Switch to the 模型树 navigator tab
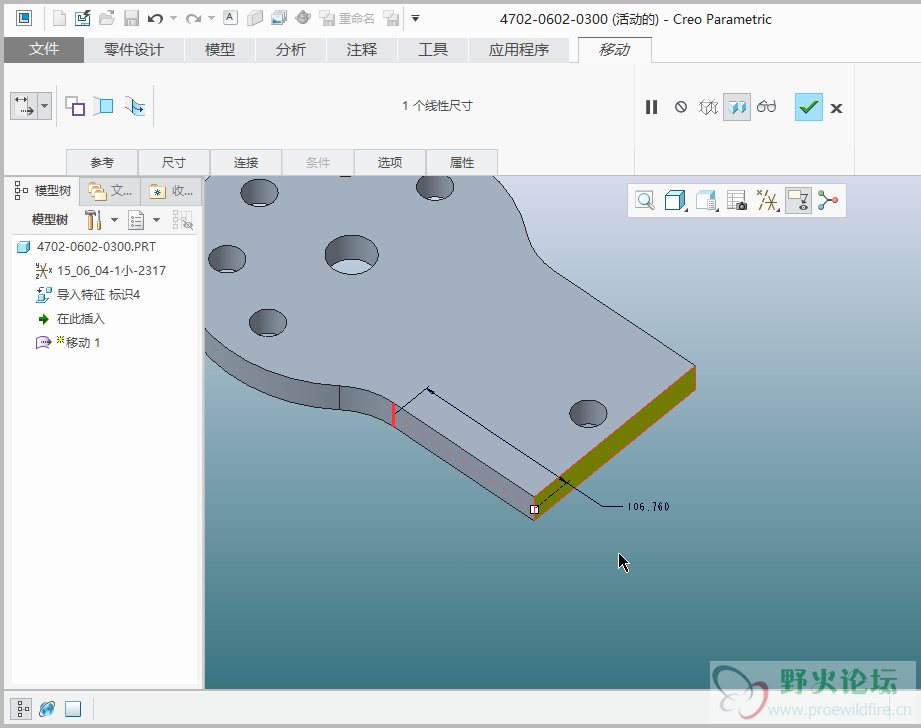Screen dimensions: 921x728 click(x=42, y=190)
